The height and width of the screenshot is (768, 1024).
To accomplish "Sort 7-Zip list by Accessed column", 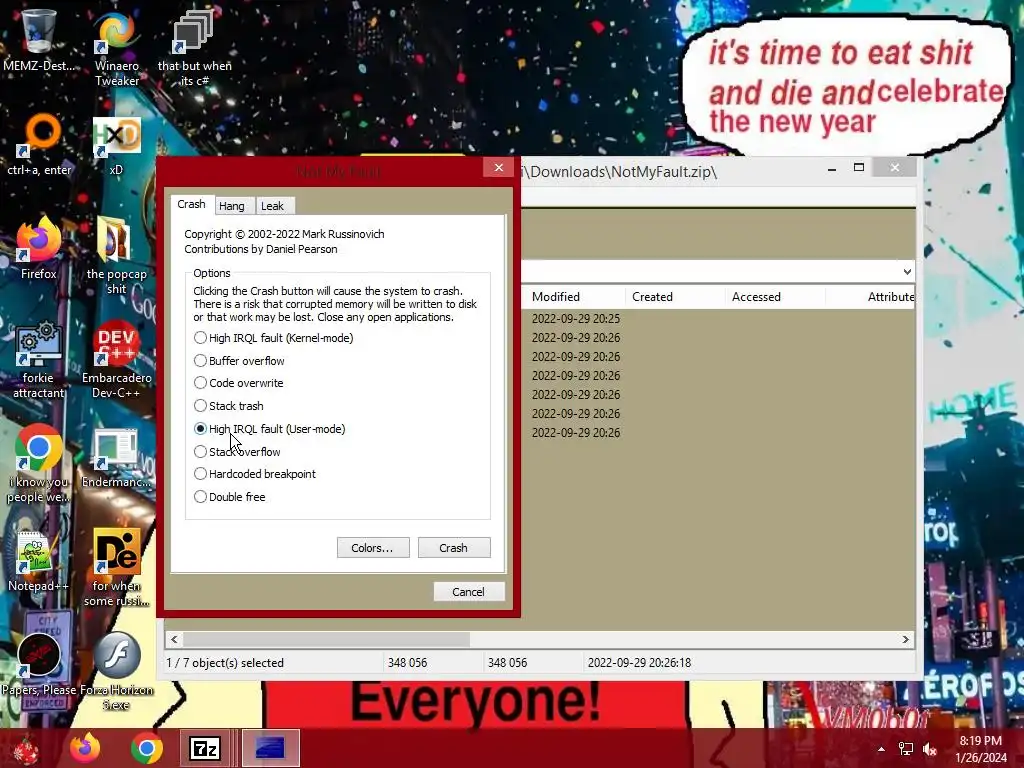I will [x=775, y=296].
